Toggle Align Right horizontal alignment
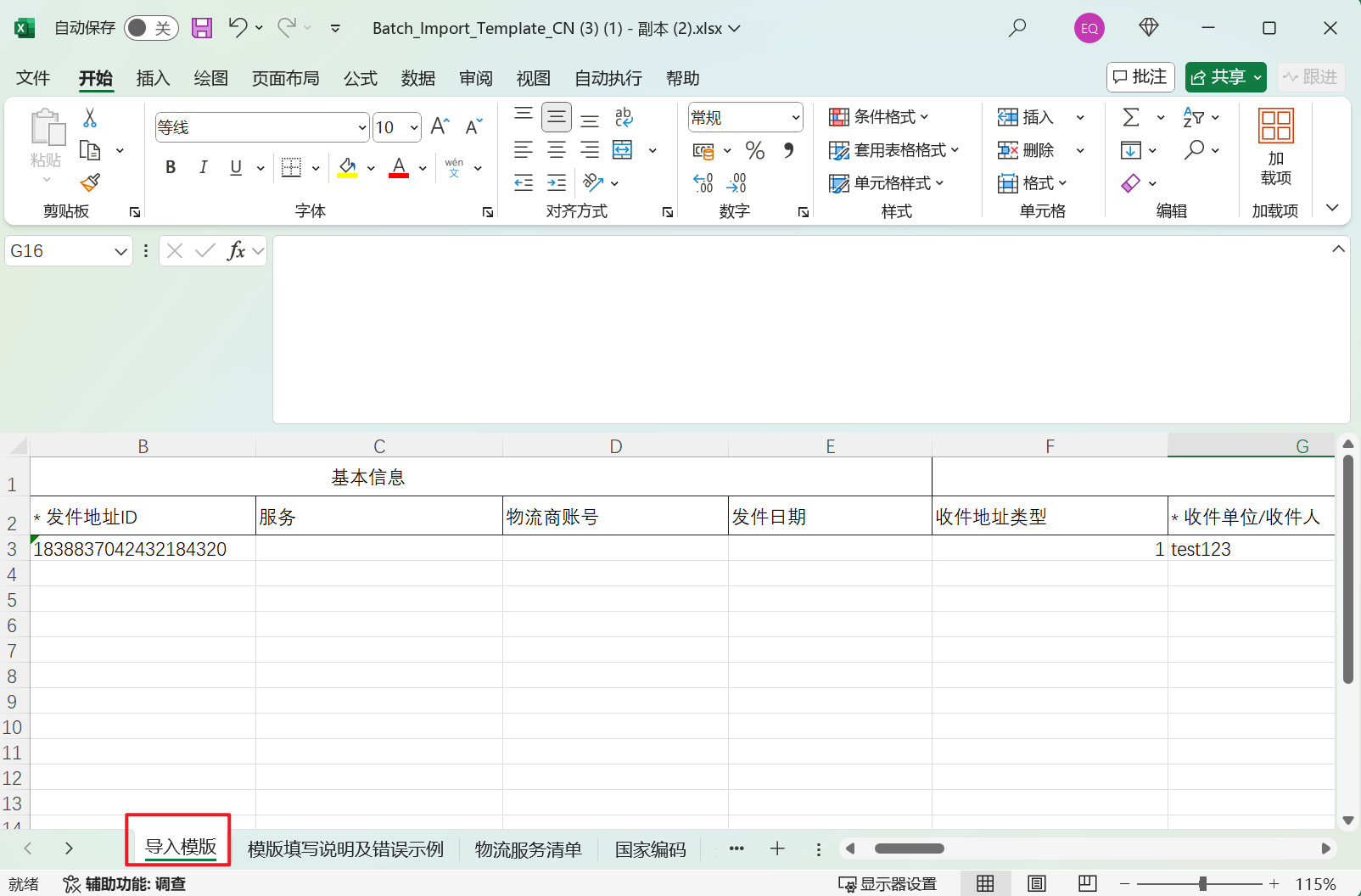Viewport: 1361px width, 896px height. pos(590,150)
